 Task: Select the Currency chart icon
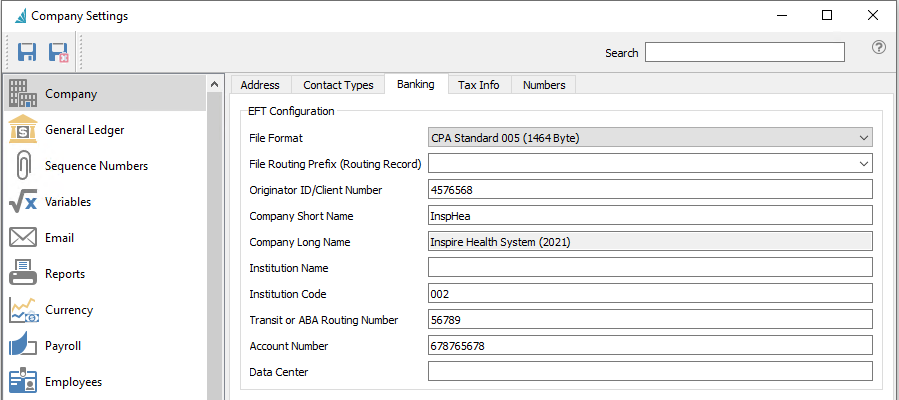pyautogui.click(x=23, y=310)
